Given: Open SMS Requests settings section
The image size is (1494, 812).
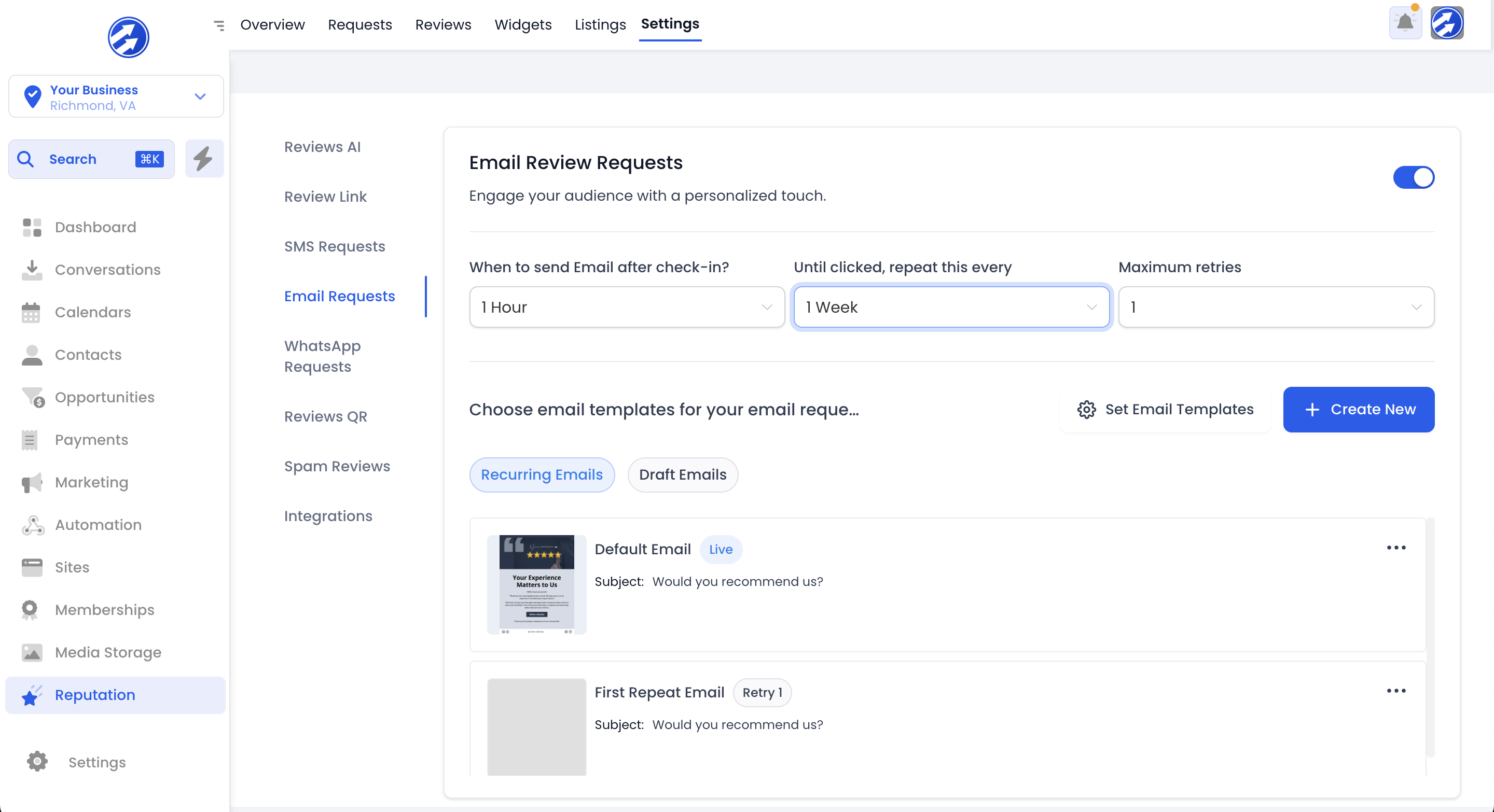Looking at the screenshot, I should [x=334, y=246].
